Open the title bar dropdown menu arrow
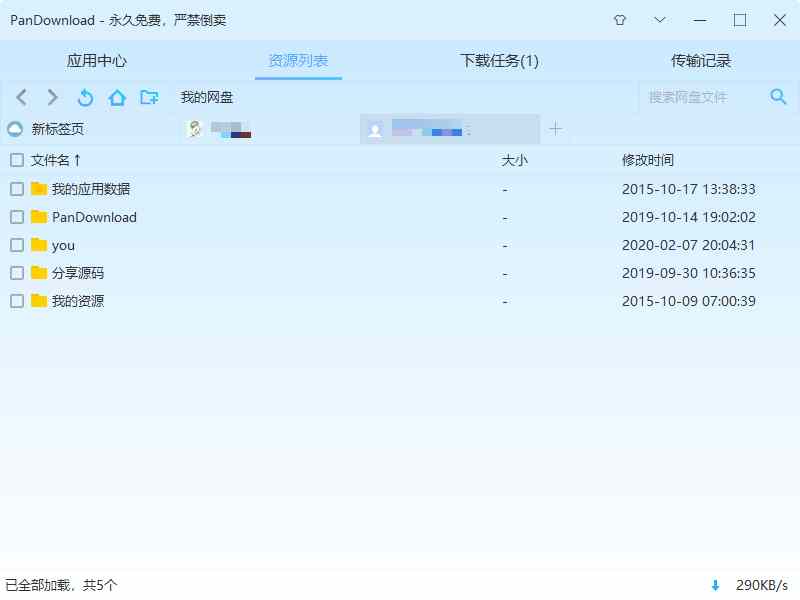 [x=660, y=20]
